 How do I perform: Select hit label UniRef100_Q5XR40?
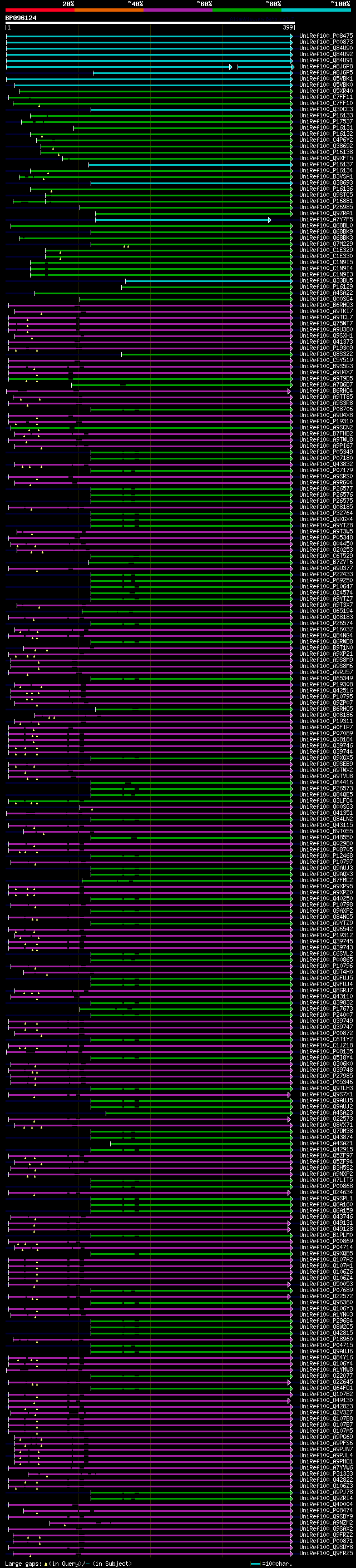pos(325,91)
